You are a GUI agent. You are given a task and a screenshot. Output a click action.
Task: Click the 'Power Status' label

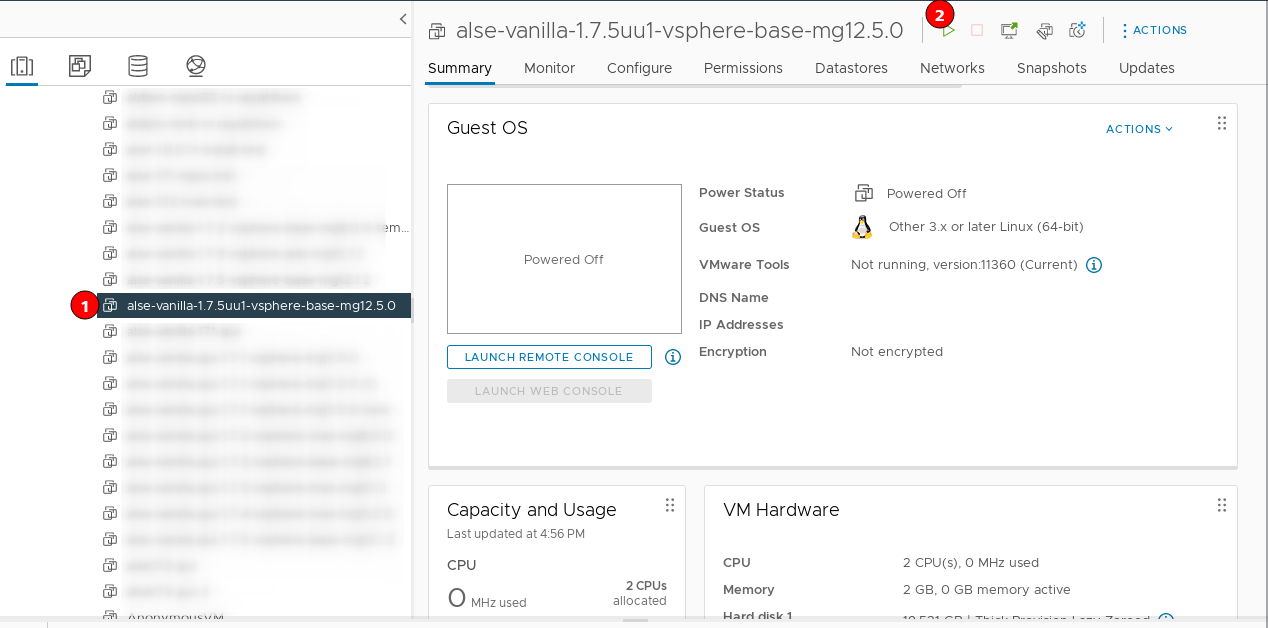742,193
